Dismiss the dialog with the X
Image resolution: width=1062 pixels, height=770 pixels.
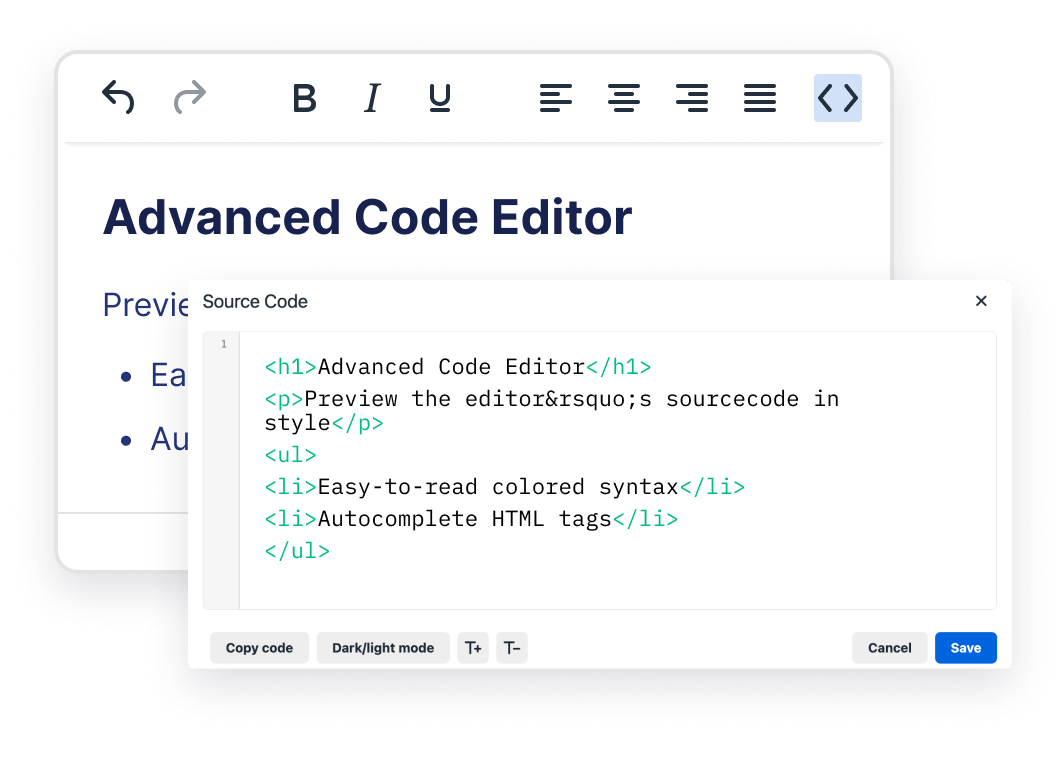click(981, 301)
